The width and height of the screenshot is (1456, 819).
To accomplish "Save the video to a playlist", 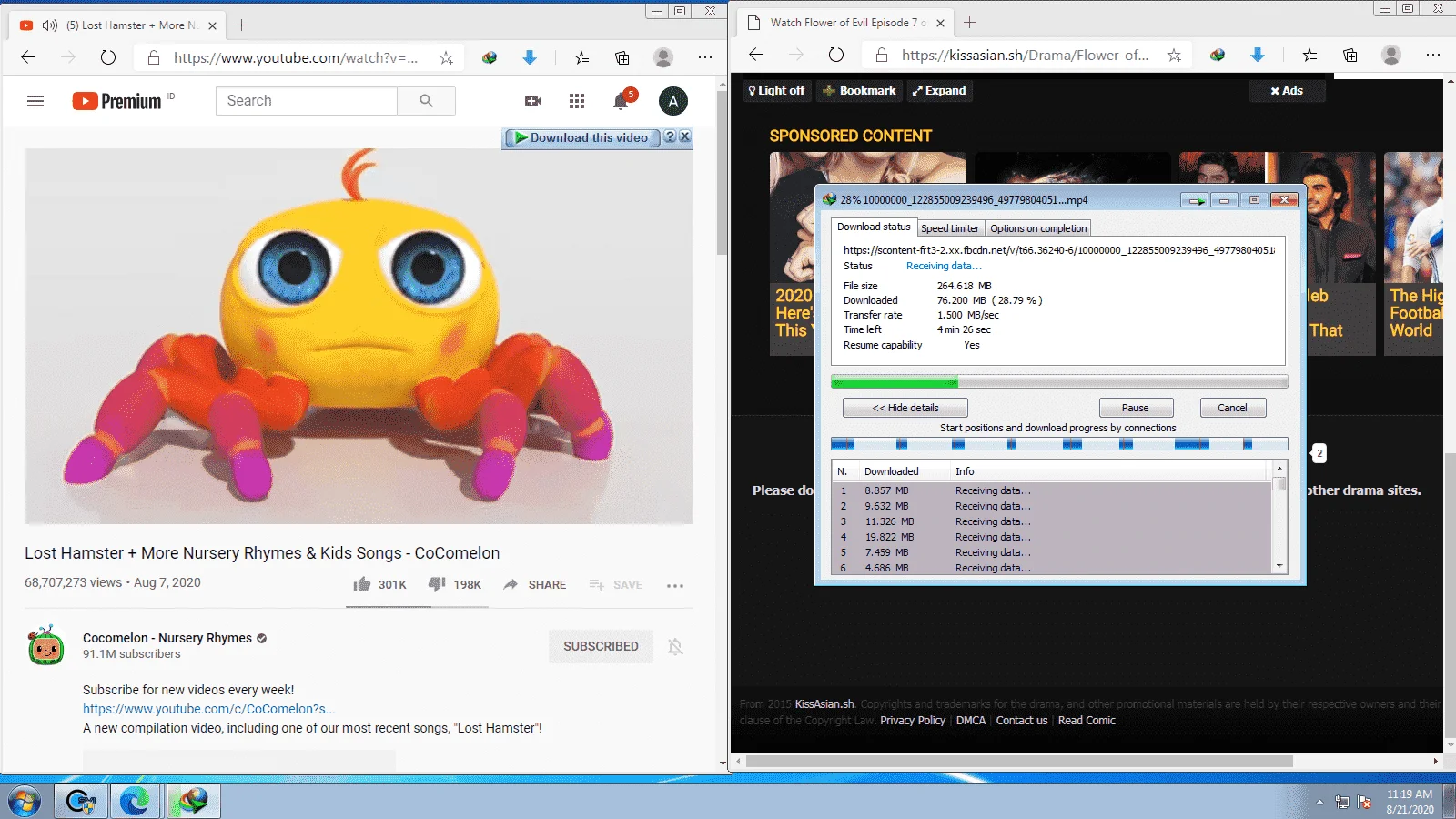I will coord(615,584).
